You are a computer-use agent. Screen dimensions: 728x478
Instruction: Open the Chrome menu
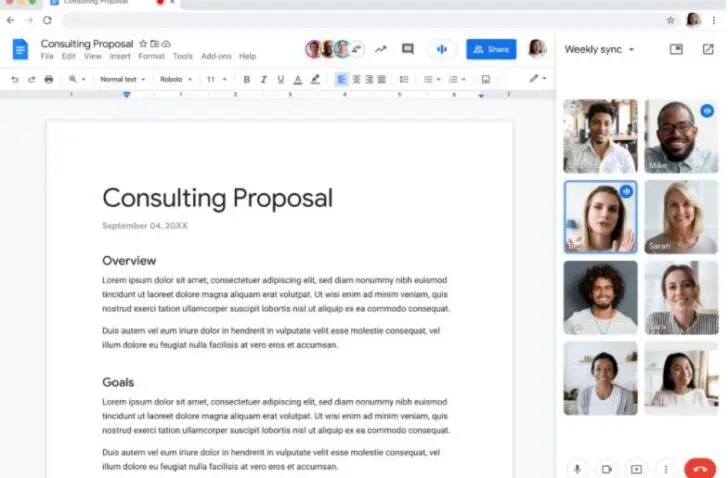[714, 20]
